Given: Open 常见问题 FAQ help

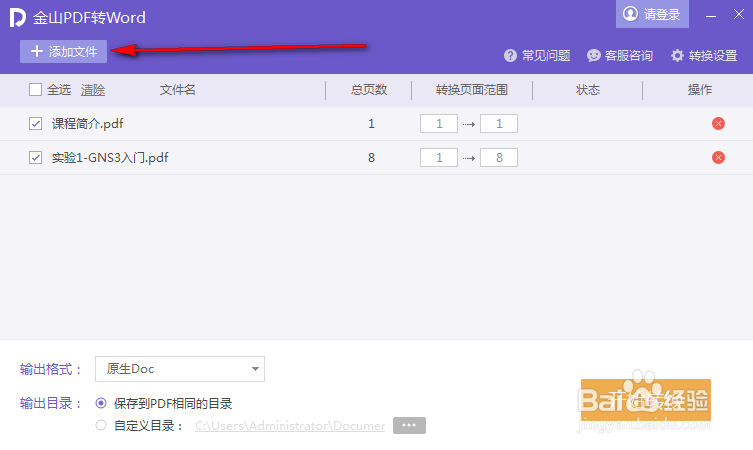Looking at the screenshot, I should [537, 56].
